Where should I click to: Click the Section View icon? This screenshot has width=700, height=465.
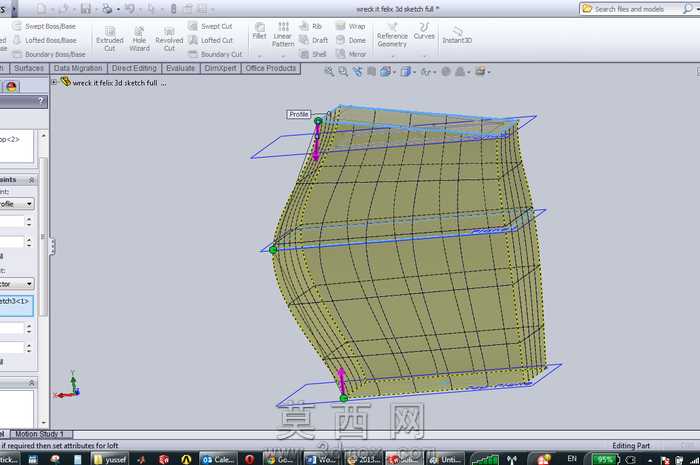click(371, 71)
